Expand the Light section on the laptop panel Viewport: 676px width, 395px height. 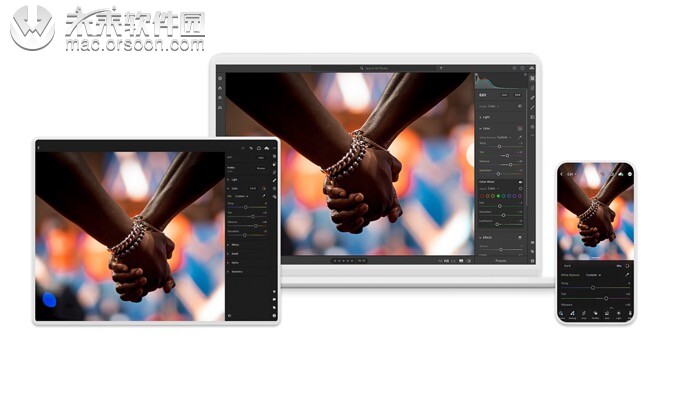pyautogui.click(x=485, y=117)
